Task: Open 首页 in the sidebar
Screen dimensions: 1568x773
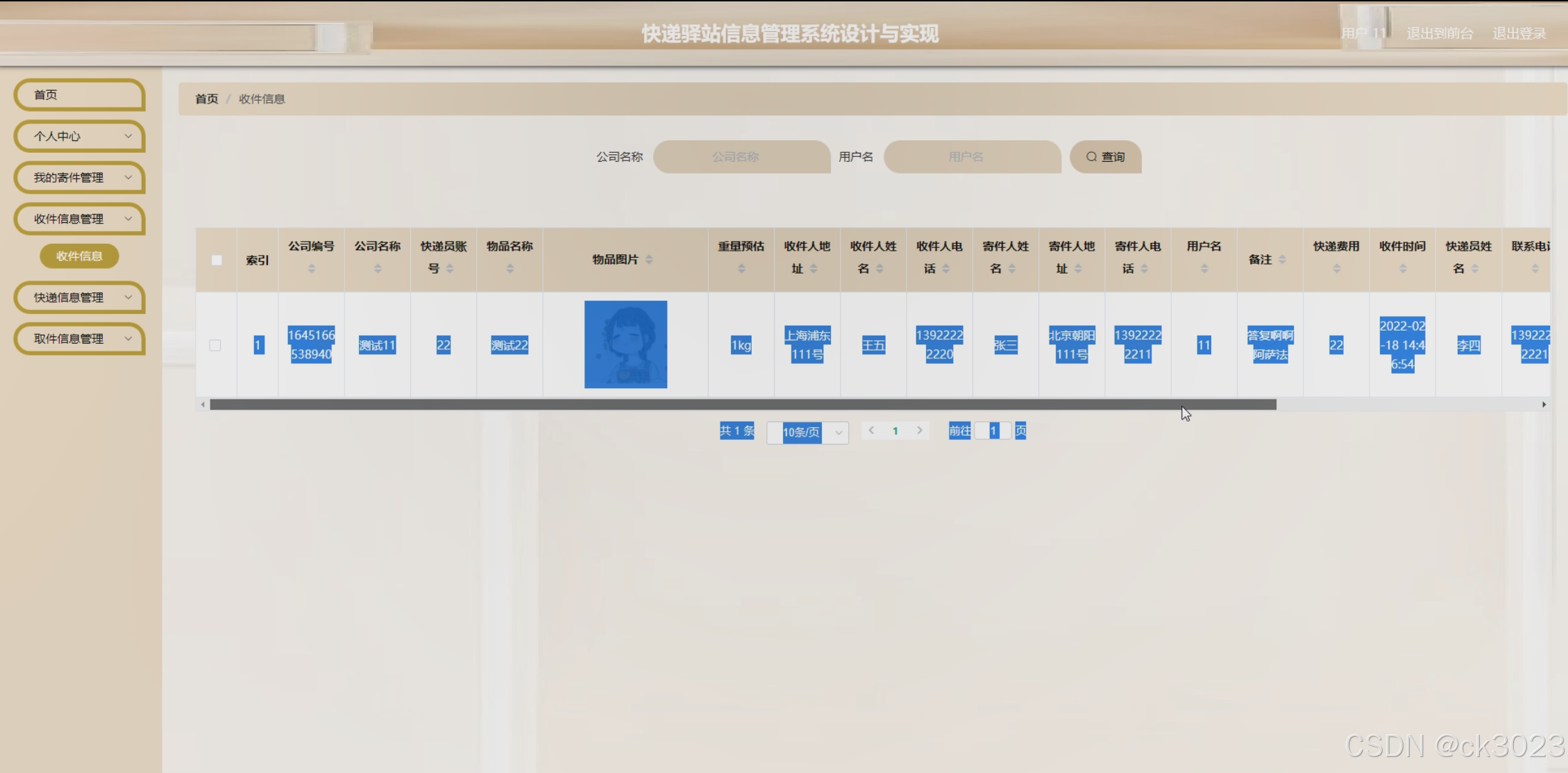Action: [79, 95]
